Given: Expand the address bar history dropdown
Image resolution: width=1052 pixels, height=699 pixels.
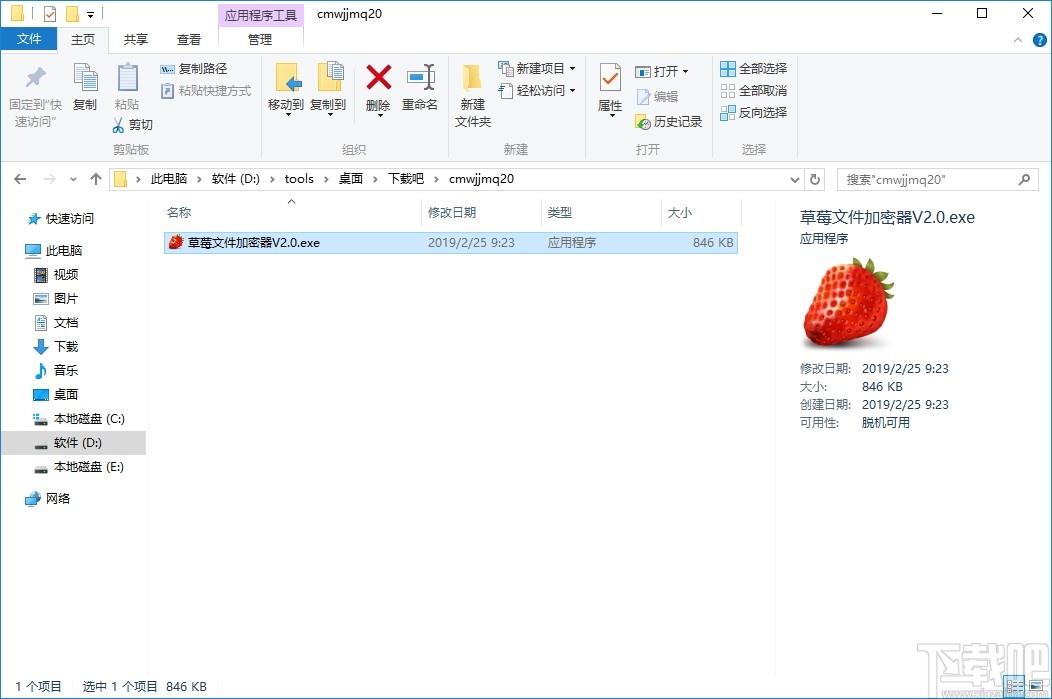Looking at the screenshot, I should click(x=793, y=178).
